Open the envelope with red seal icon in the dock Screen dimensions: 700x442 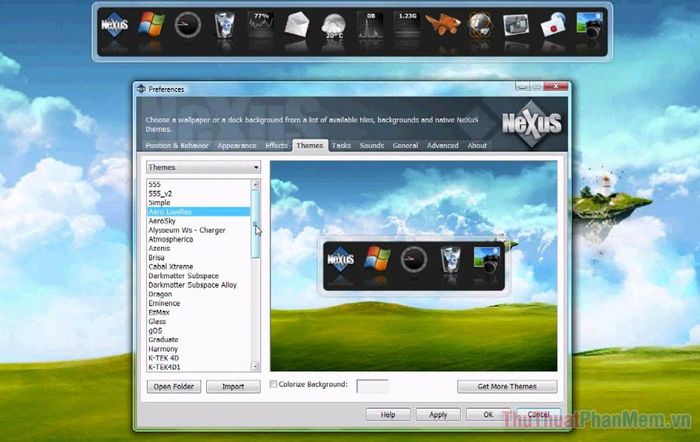coord(553,25)
